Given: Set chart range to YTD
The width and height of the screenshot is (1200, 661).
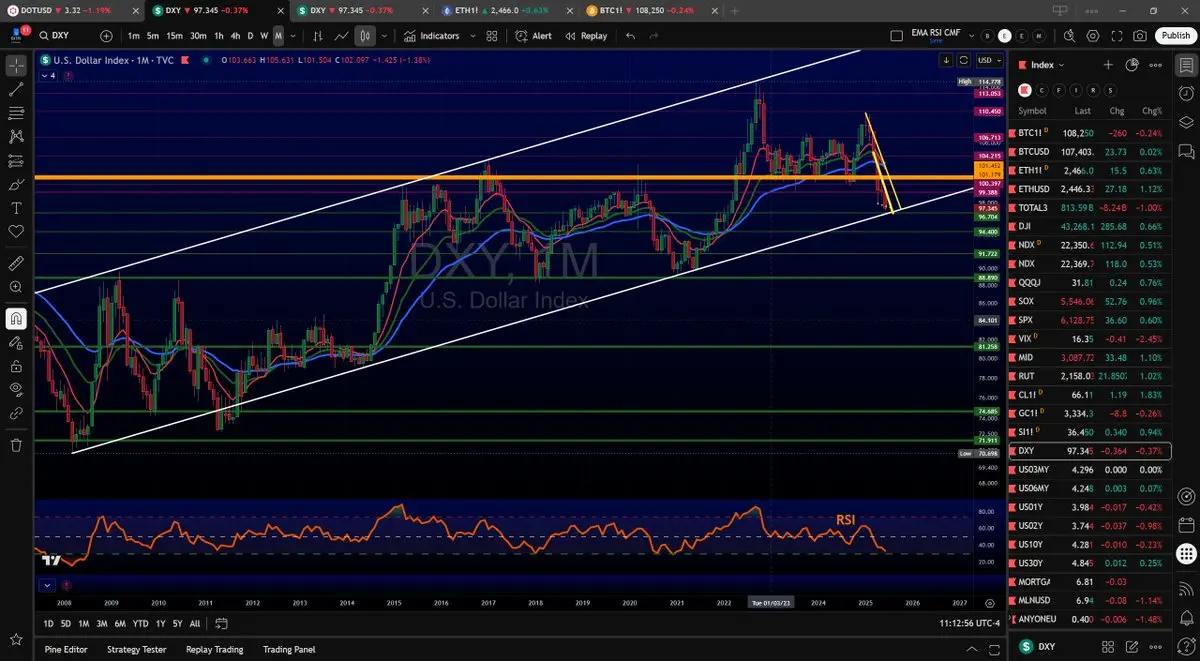Looking at the screenshot, I should click(x=140, y=623).
